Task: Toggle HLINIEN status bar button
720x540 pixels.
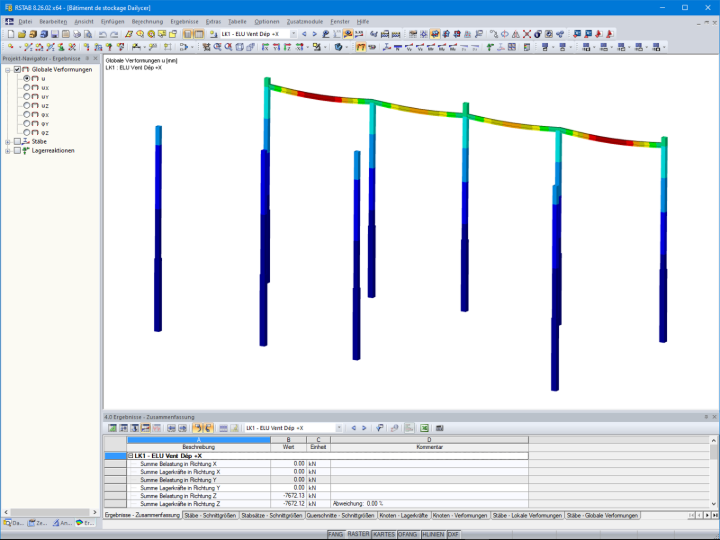Action: click(x=433, y=534)
